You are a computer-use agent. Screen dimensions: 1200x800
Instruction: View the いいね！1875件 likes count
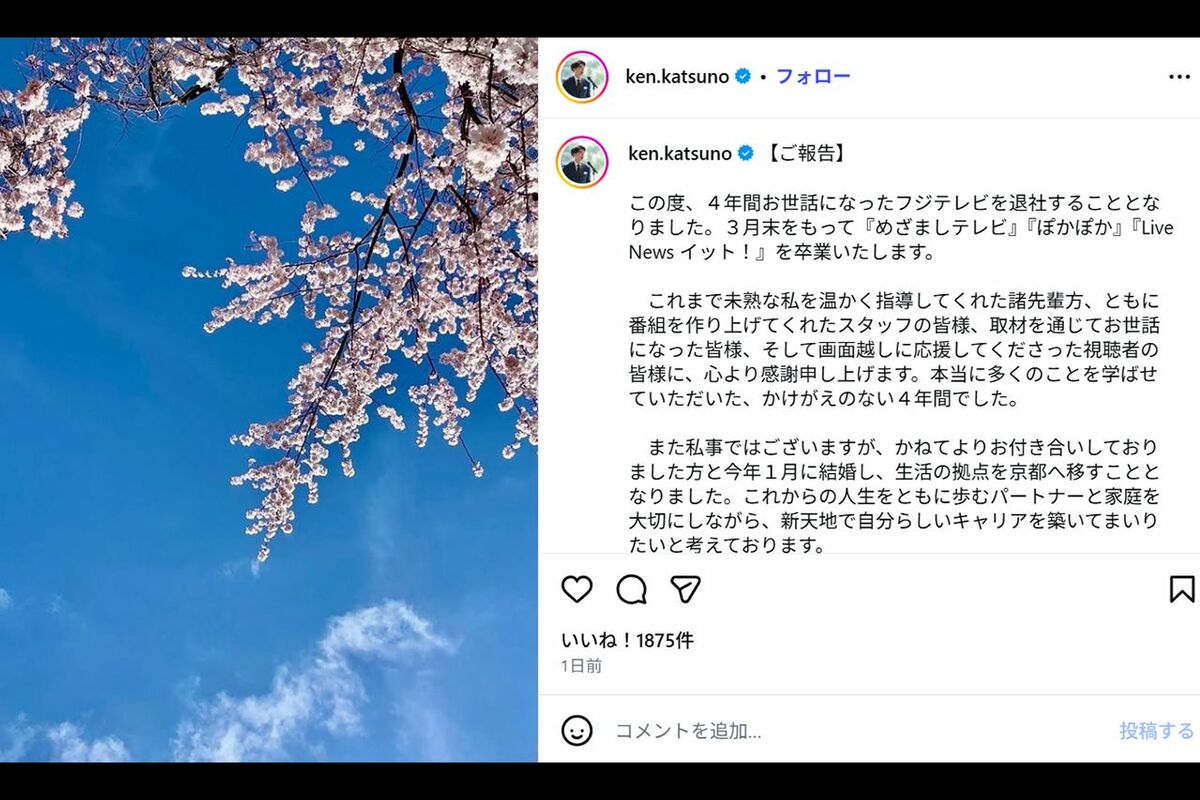[627, 641]
